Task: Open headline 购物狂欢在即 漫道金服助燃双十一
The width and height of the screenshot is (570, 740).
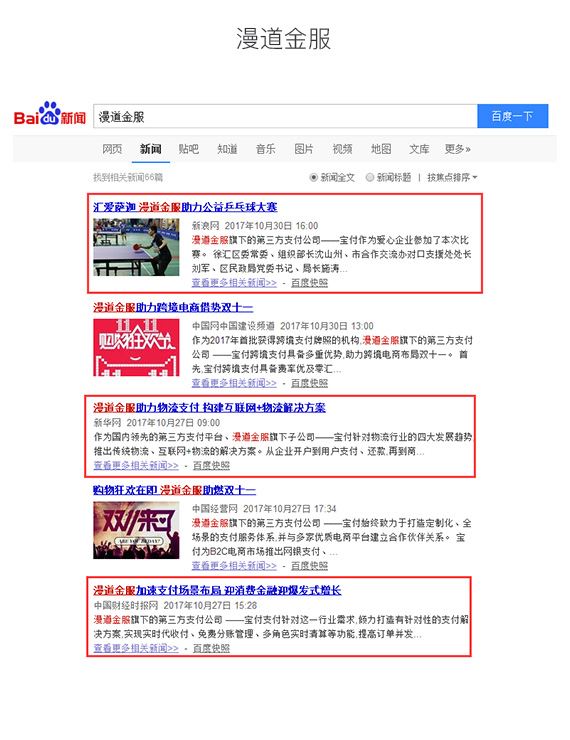Action: (174, 490)
